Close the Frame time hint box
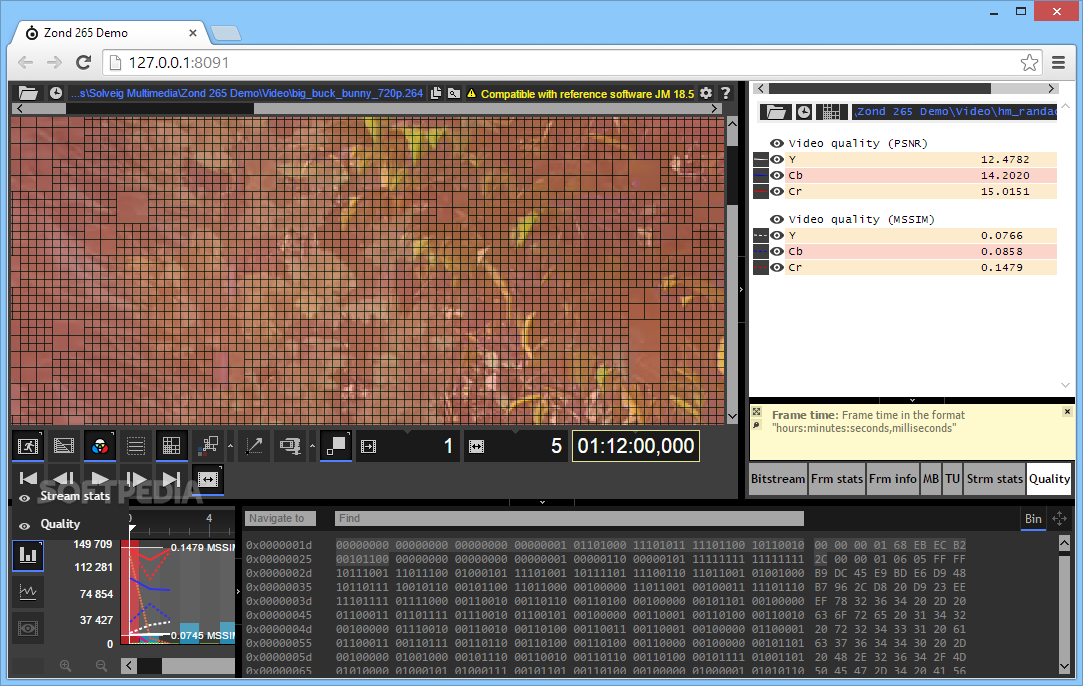Image resolution: width=1083 pixels, height=686 pixels. tap(1067, 412)
